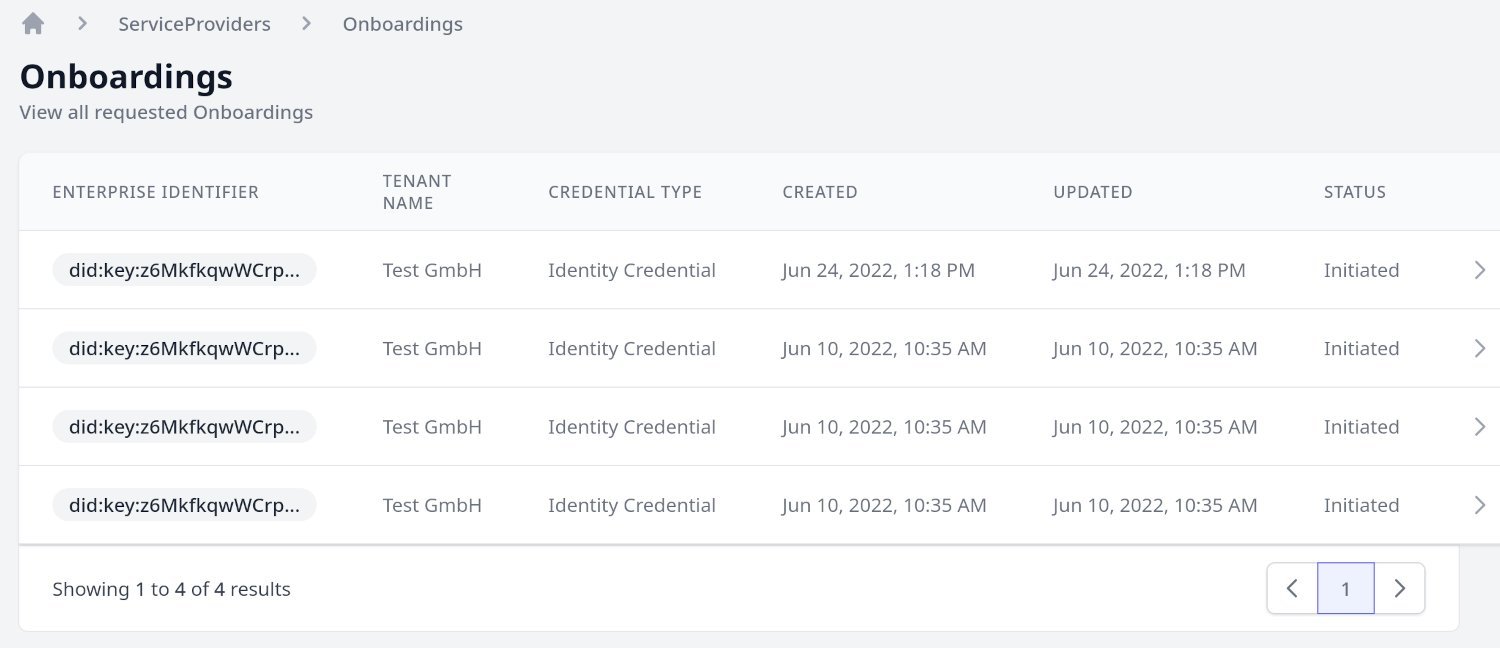Open the ServiceProviders breadcrumb link

pyautogui.click(x=194, y=24)
